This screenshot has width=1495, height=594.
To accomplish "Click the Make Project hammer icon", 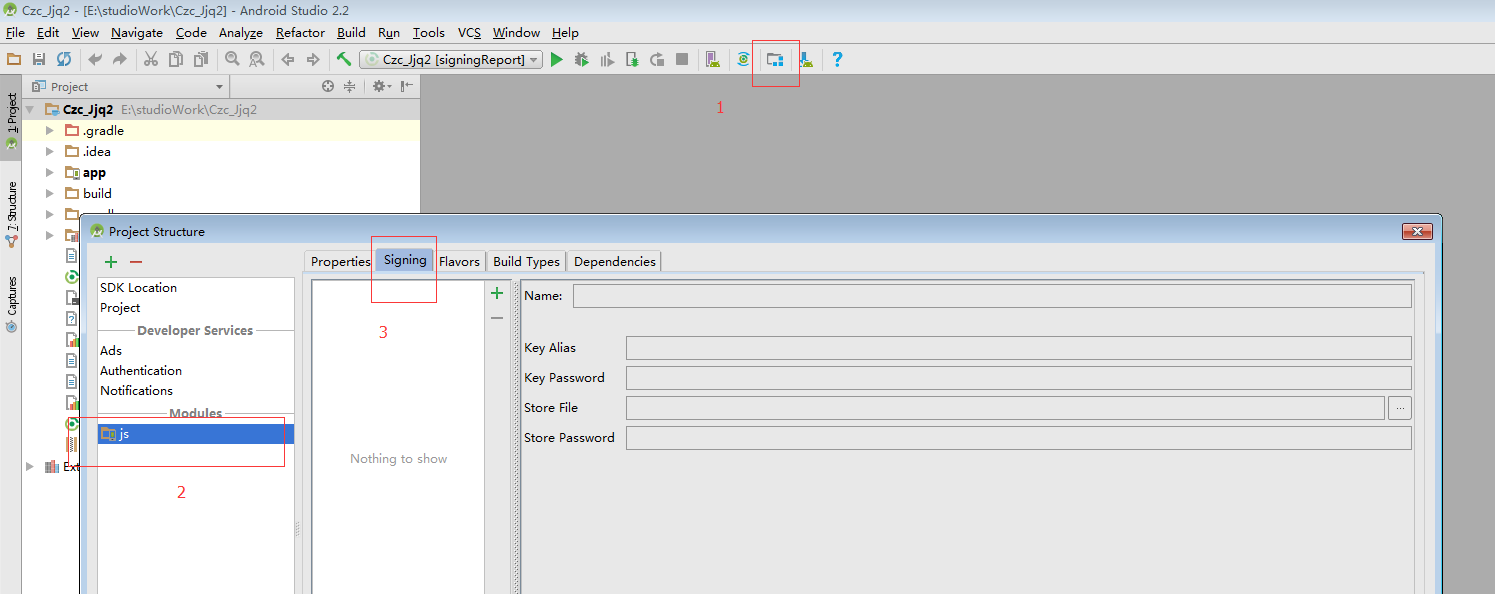I will click(x=344, y=60).
